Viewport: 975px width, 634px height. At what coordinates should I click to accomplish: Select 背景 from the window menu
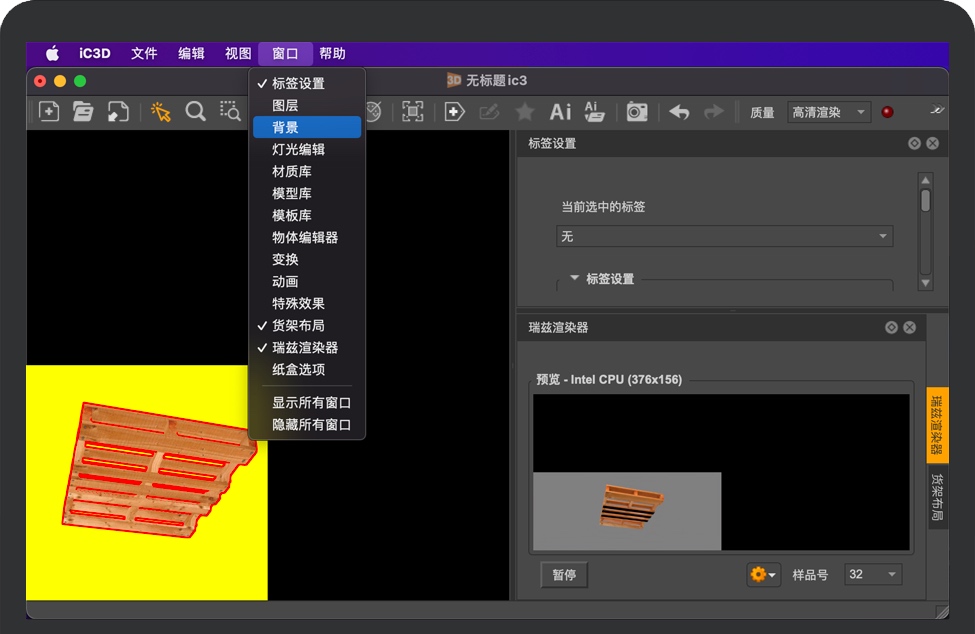(x=286, y=127)
